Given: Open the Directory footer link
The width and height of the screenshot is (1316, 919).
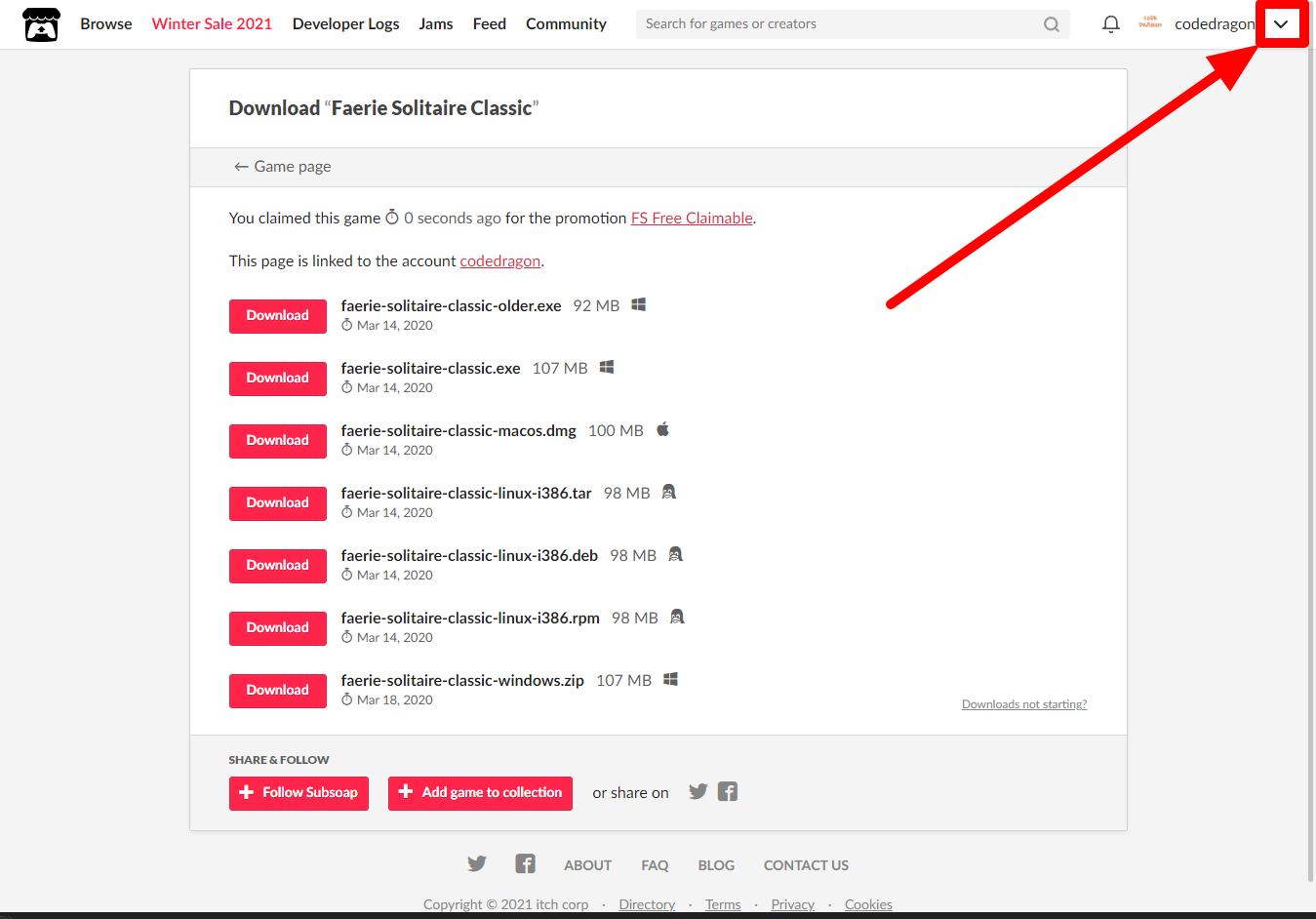Looking at the screenshot, I should click(x=647, y=904).
